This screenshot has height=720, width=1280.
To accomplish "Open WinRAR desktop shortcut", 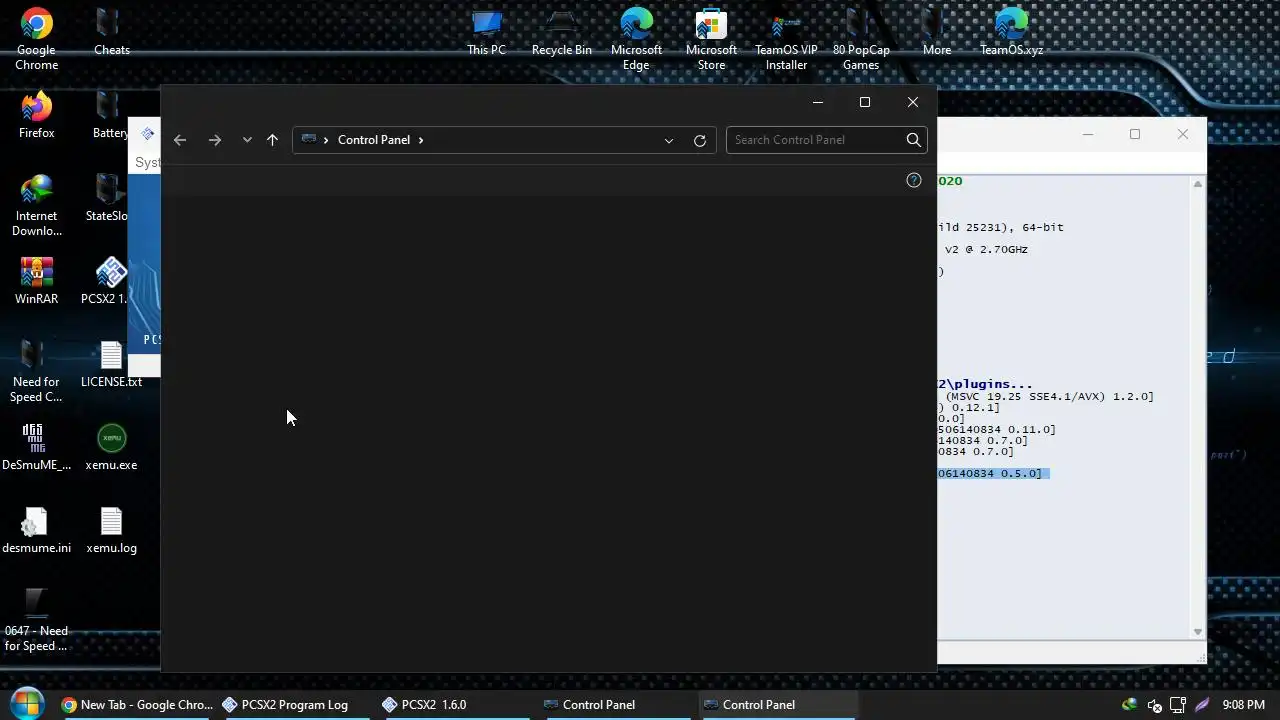I will 36,281.
